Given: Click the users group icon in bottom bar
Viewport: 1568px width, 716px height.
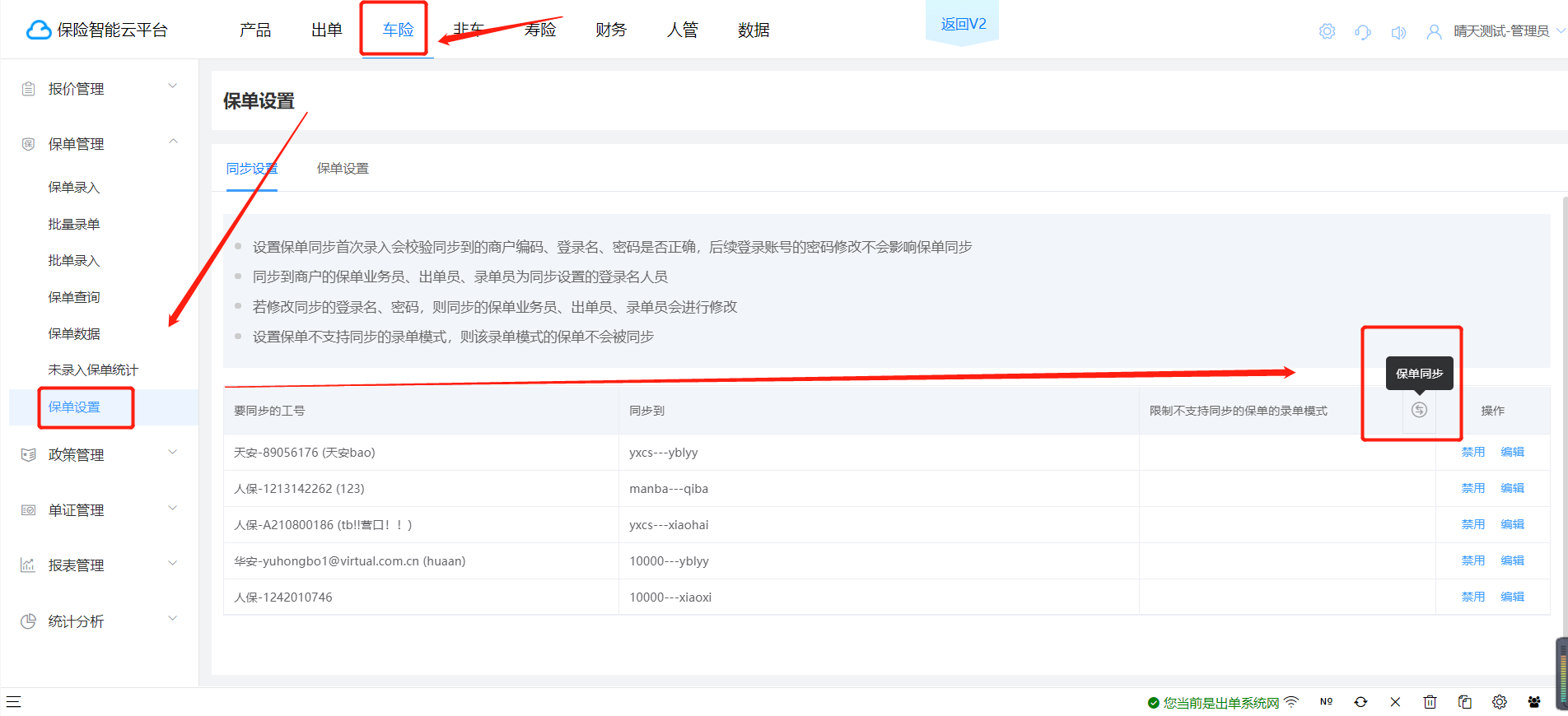Looking at the screenshot, I should coord(1533,702).
